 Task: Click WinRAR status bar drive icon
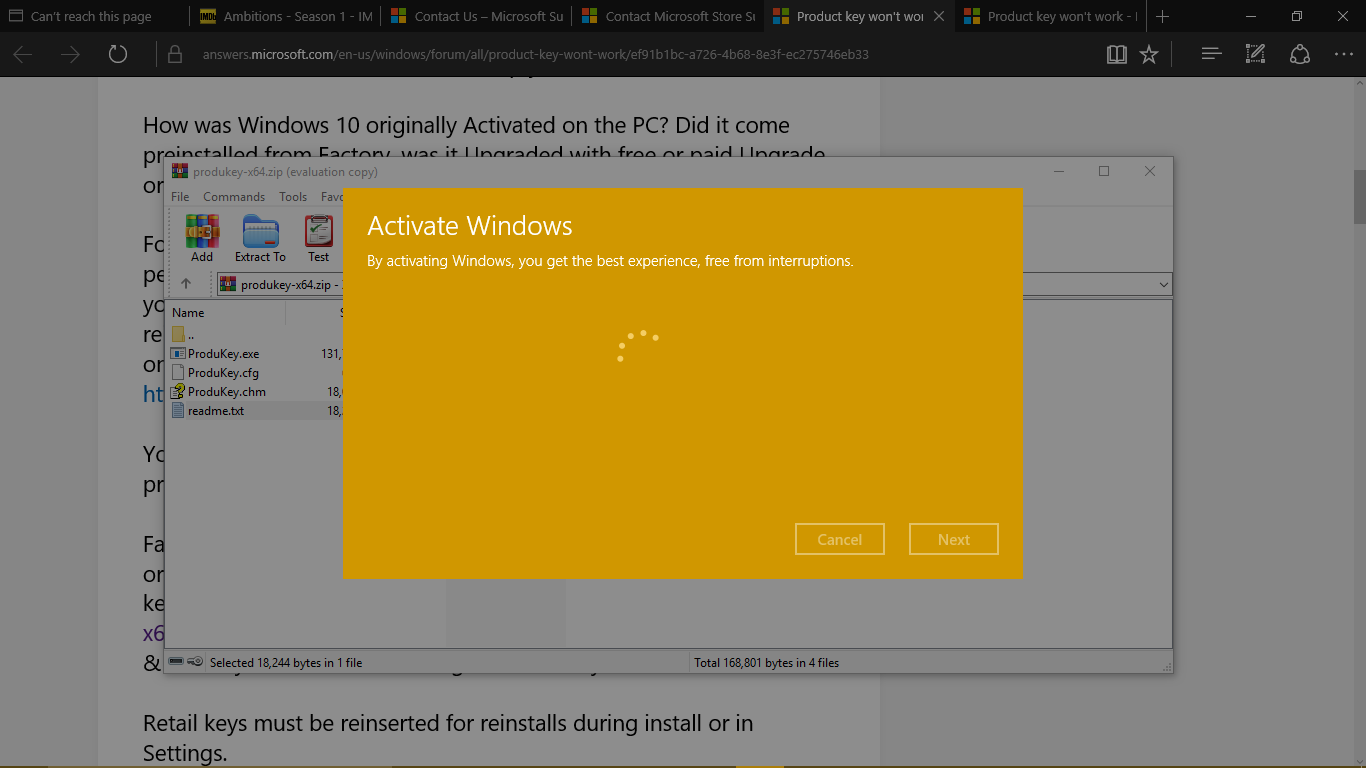176,661
